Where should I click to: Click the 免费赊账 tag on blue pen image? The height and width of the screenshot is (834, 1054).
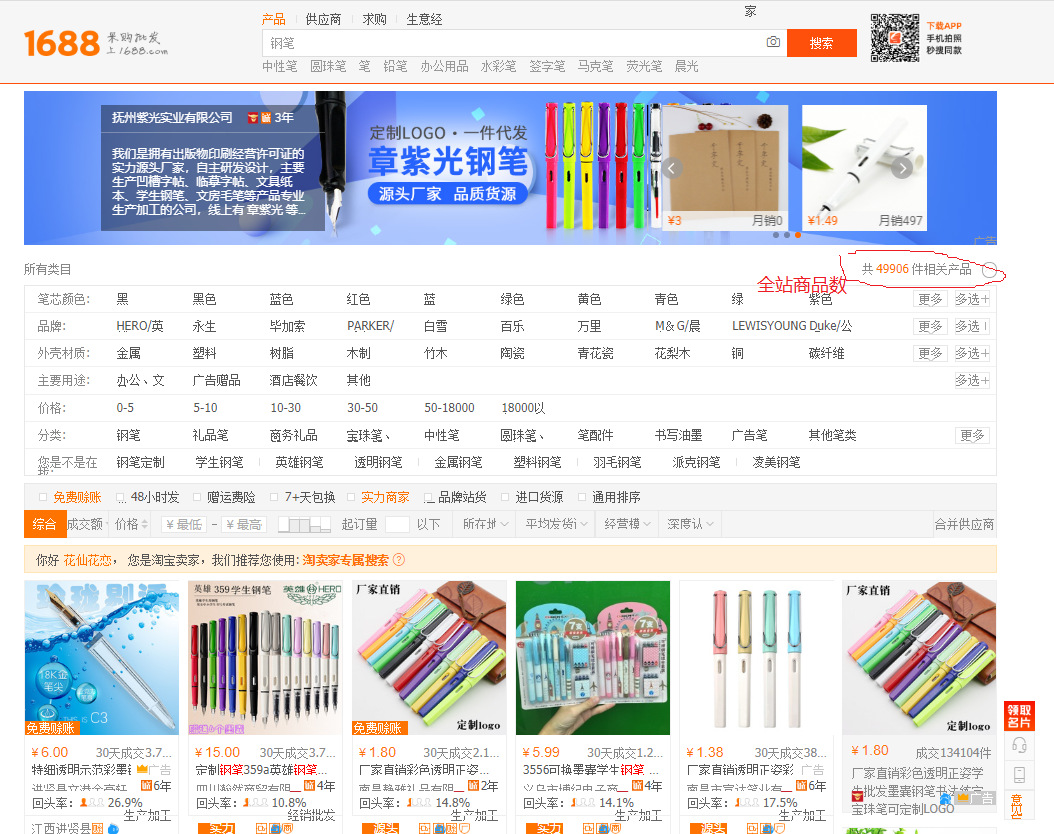pos(51,728)
